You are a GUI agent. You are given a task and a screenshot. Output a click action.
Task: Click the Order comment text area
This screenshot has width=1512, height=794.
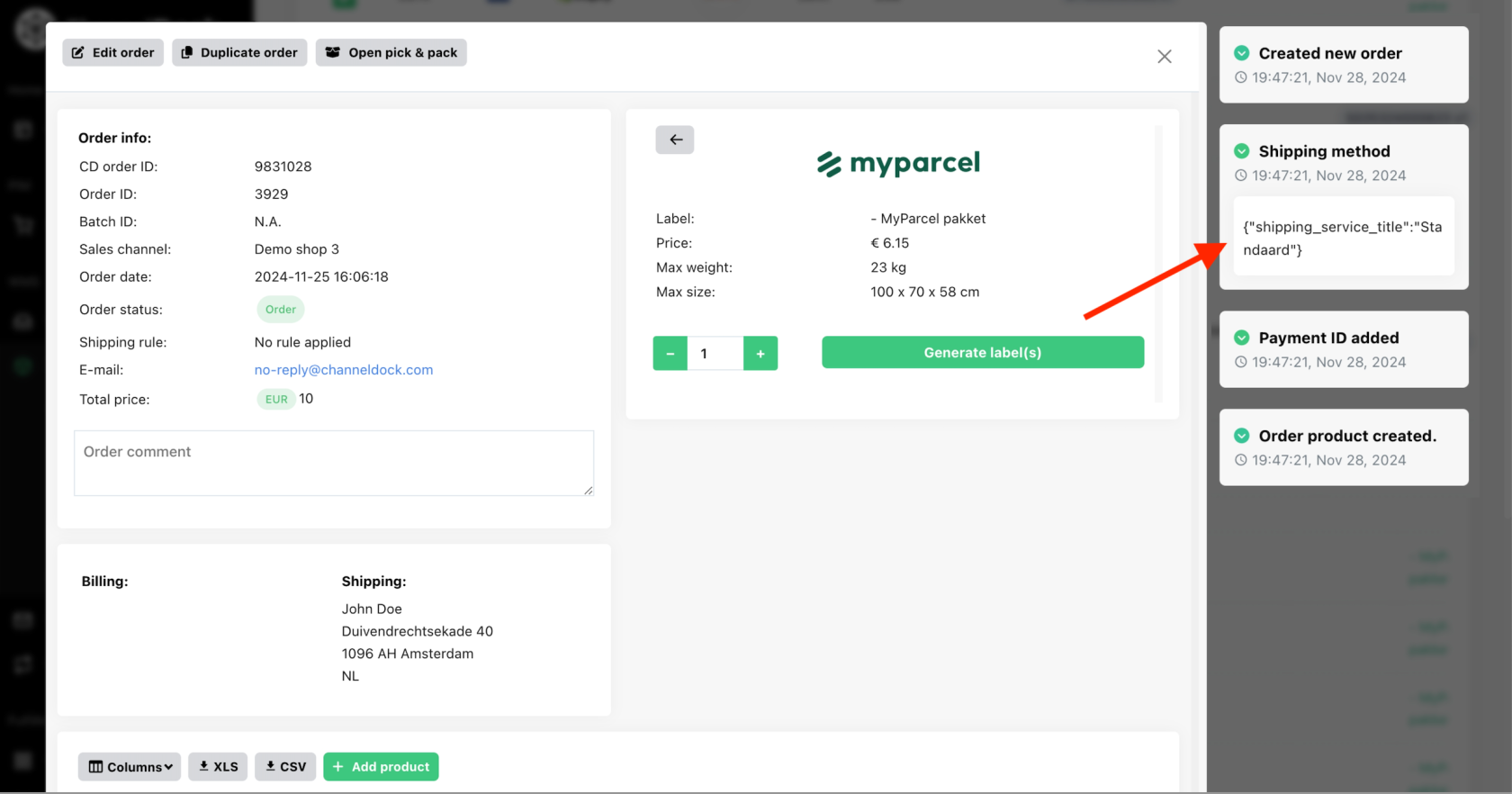tap(334, 463)
